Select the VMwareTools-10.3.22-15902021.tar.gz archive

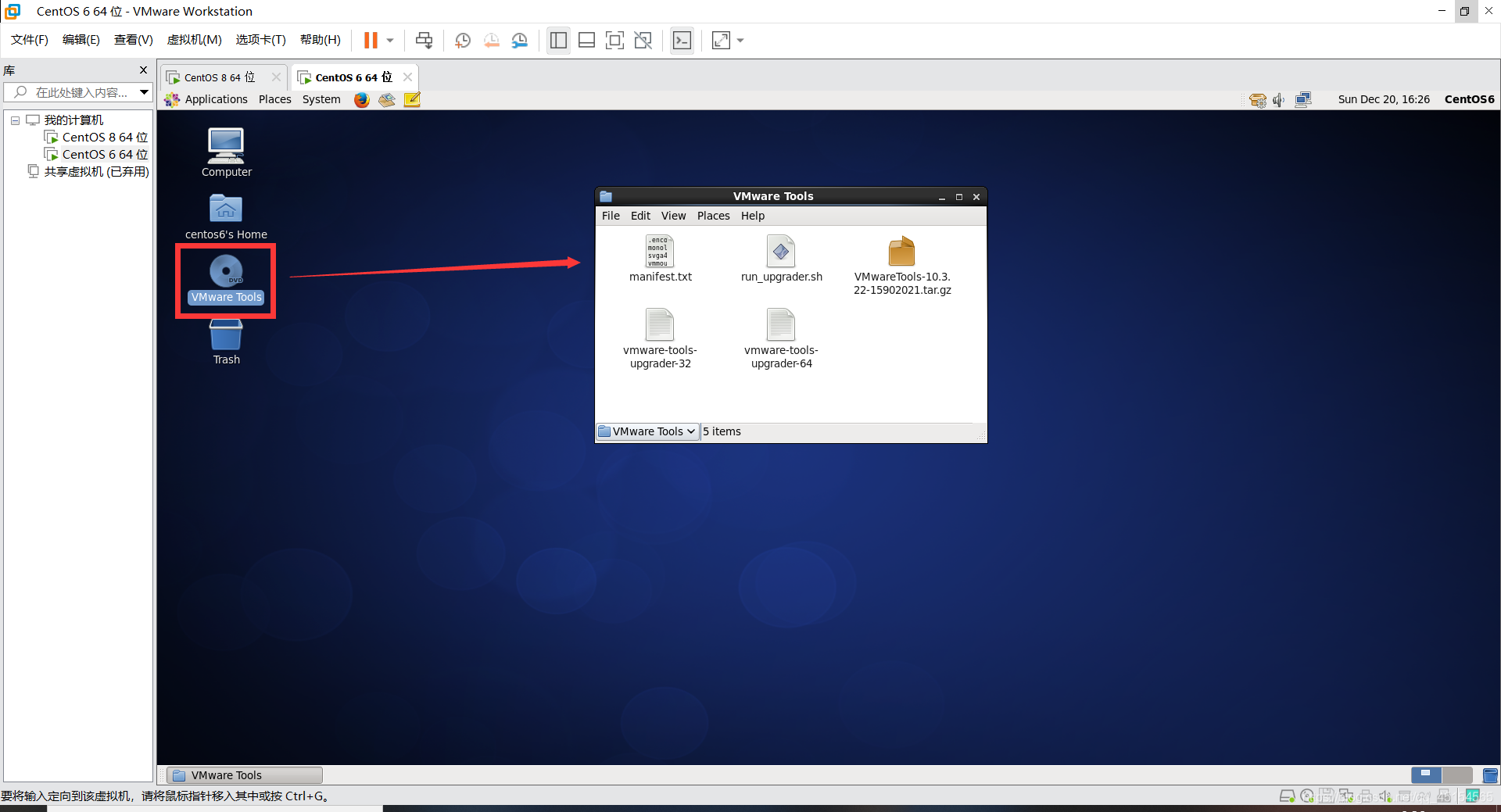pyautogui.click(x=902, y=266)
